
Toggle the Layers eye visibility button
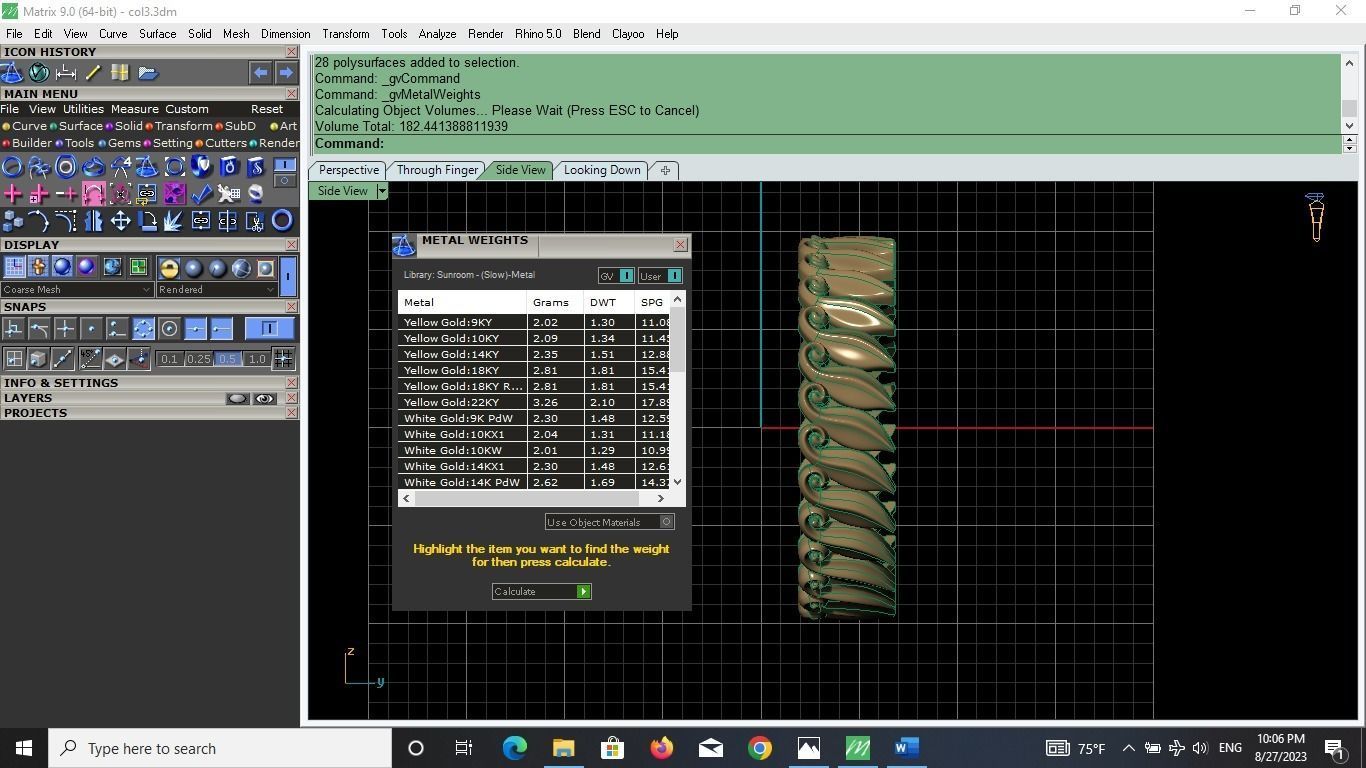pyautogui.click(x=265, y=398)
